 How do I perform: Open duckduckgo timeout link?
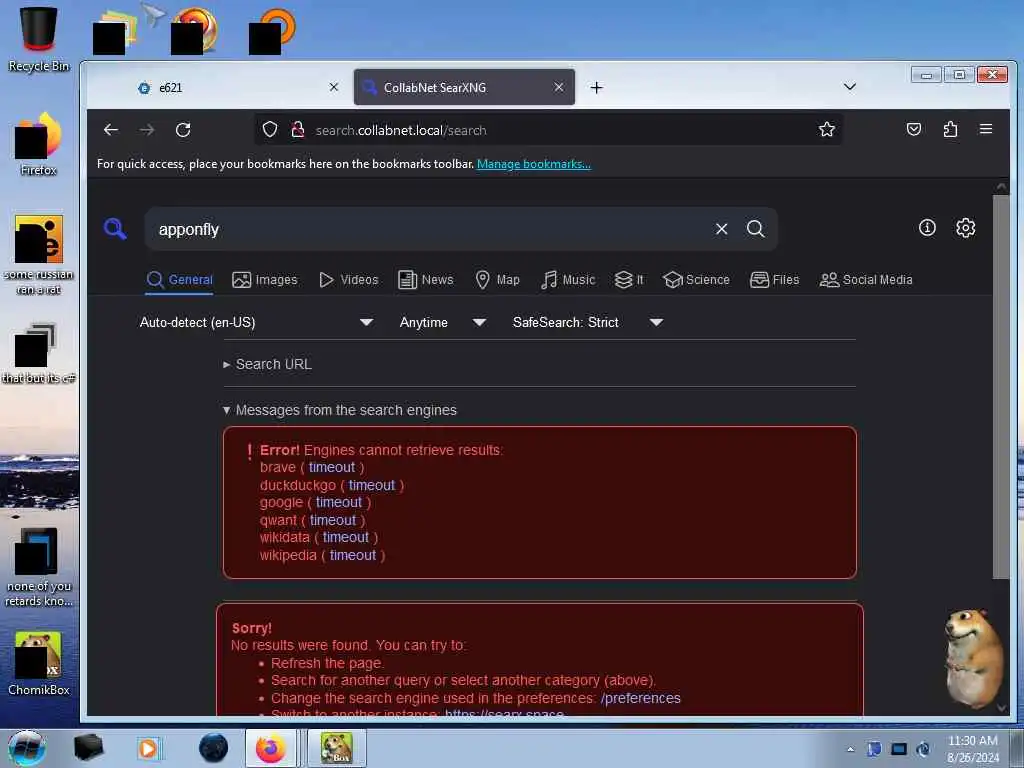pyautogui.click(x=372, y=485)
